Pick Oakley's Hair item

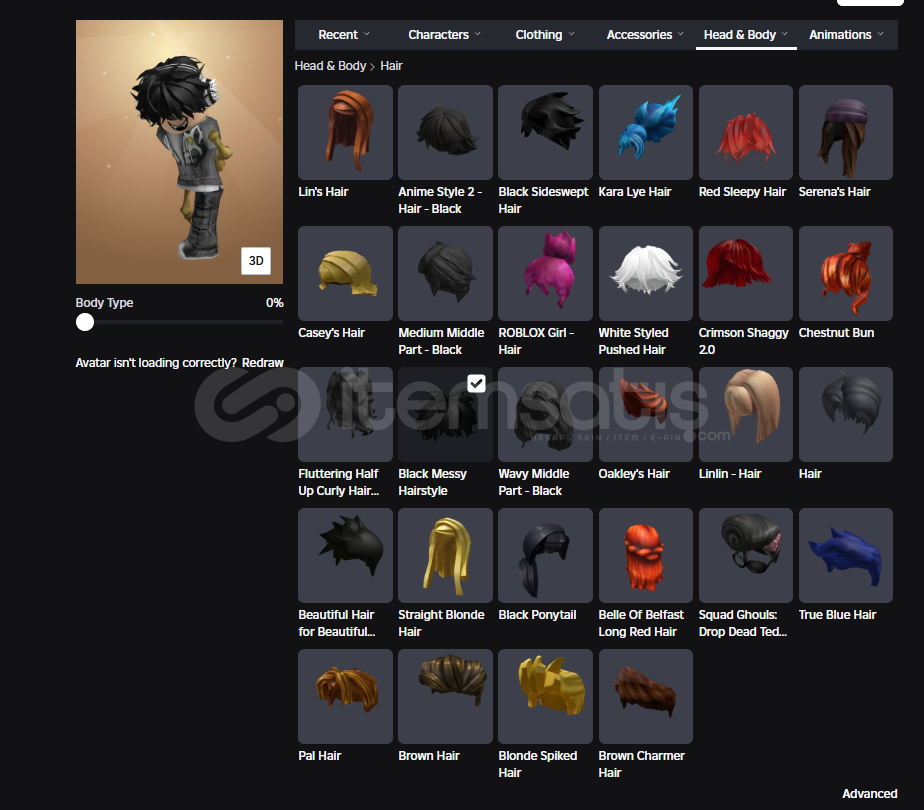646,414
